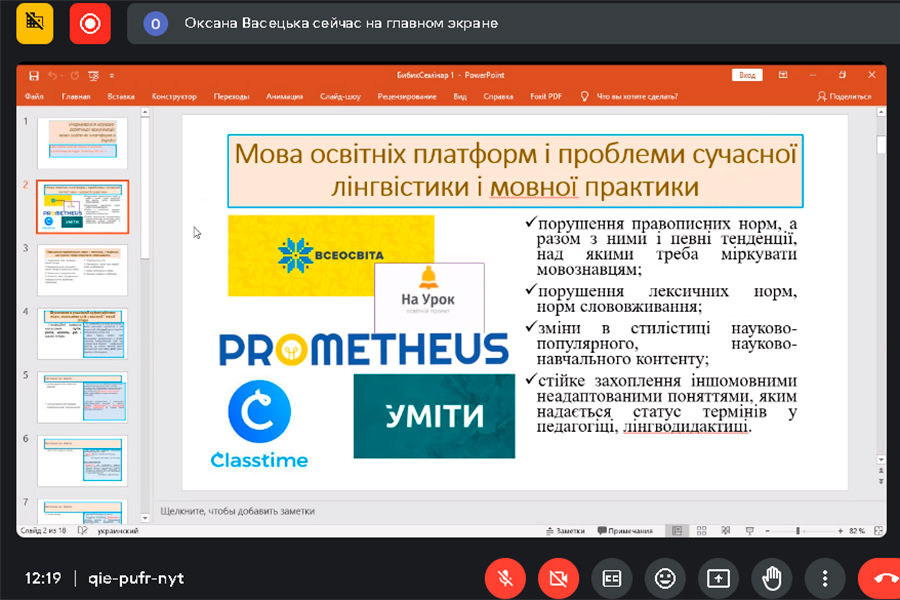
Task: Open the Customize Quick Access Toolbar arrow
Action: pyautogui.click(x=112, y=76)
